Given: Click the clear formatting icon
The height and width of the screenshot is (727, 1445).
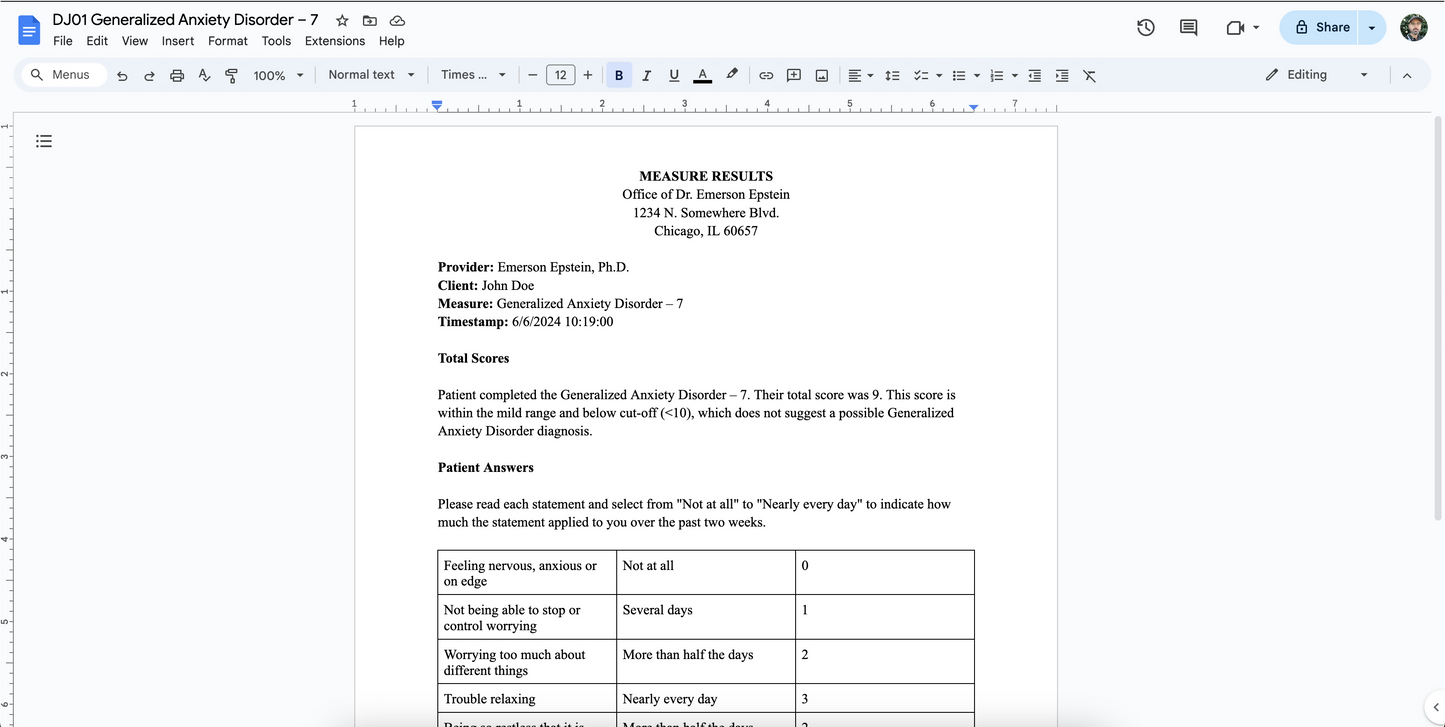Looking at the screenshot, I should pos(1090,75).
